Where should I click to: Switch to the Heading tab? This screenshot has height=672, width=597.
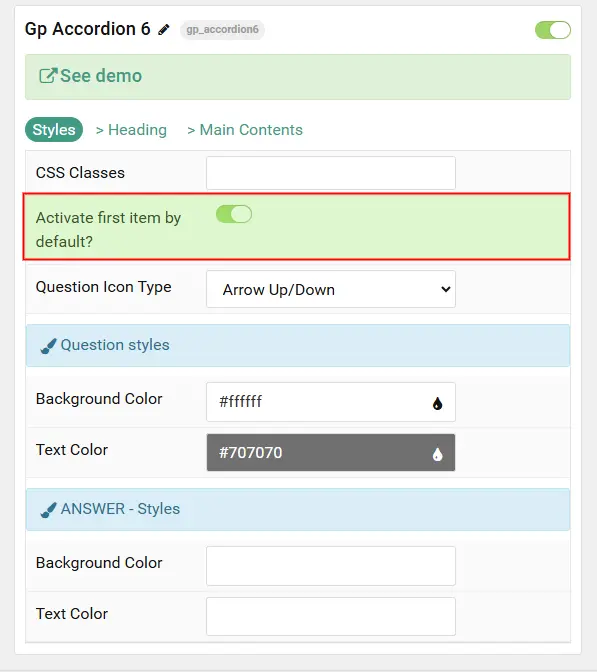pyautogui.click(x=131, y=129)
